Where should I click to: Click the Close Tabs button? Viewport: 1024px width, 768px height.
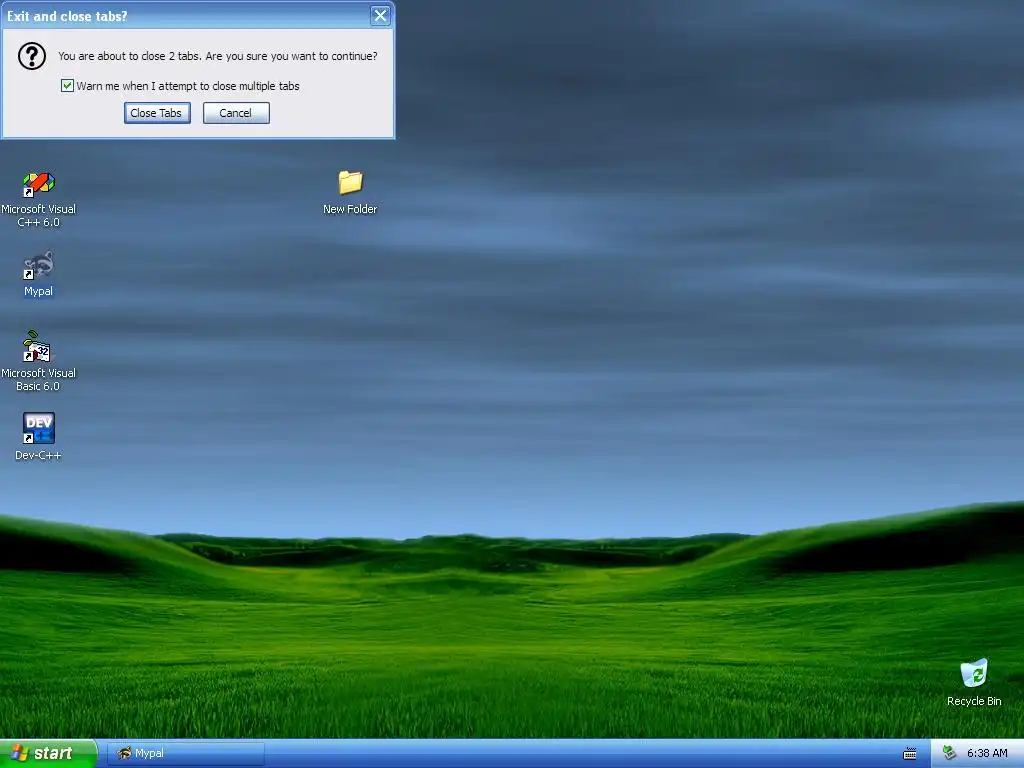tap(157, 113)
